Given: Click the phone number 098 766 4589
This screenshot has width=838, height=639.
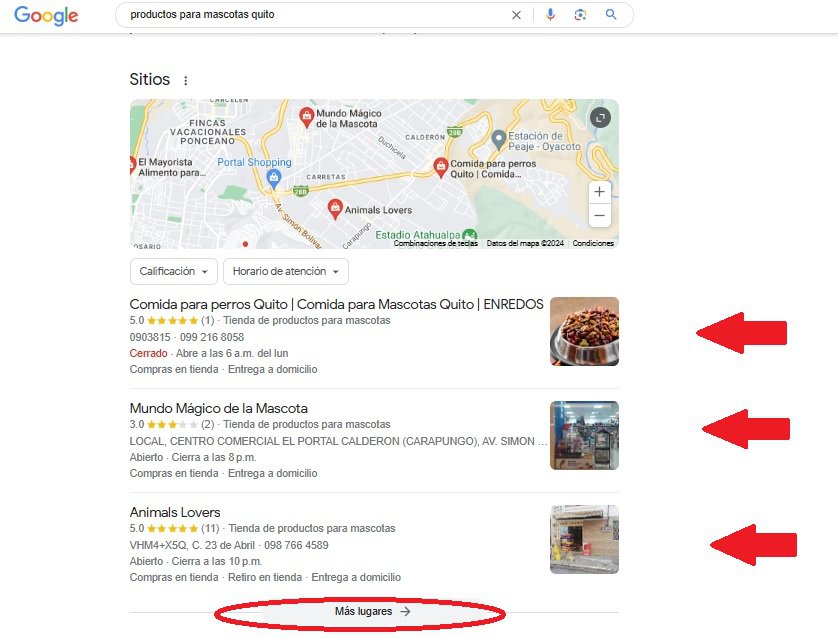Looking at the screenshot, I should tap(296, 546).
